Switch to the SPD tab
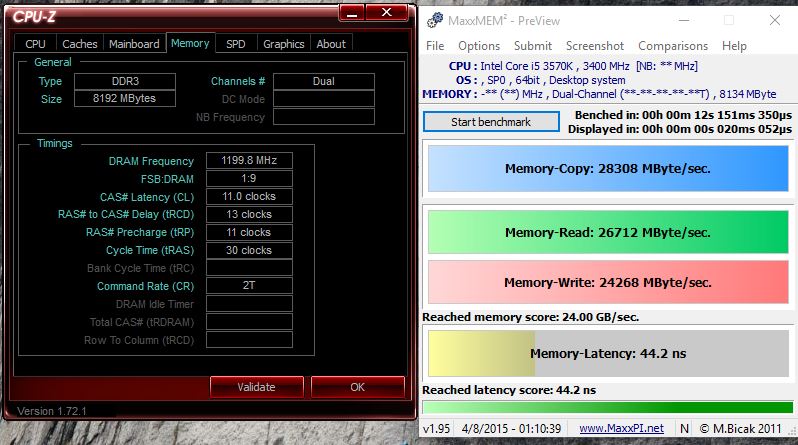Screen dimensions: 798x445 click(236, 44)
